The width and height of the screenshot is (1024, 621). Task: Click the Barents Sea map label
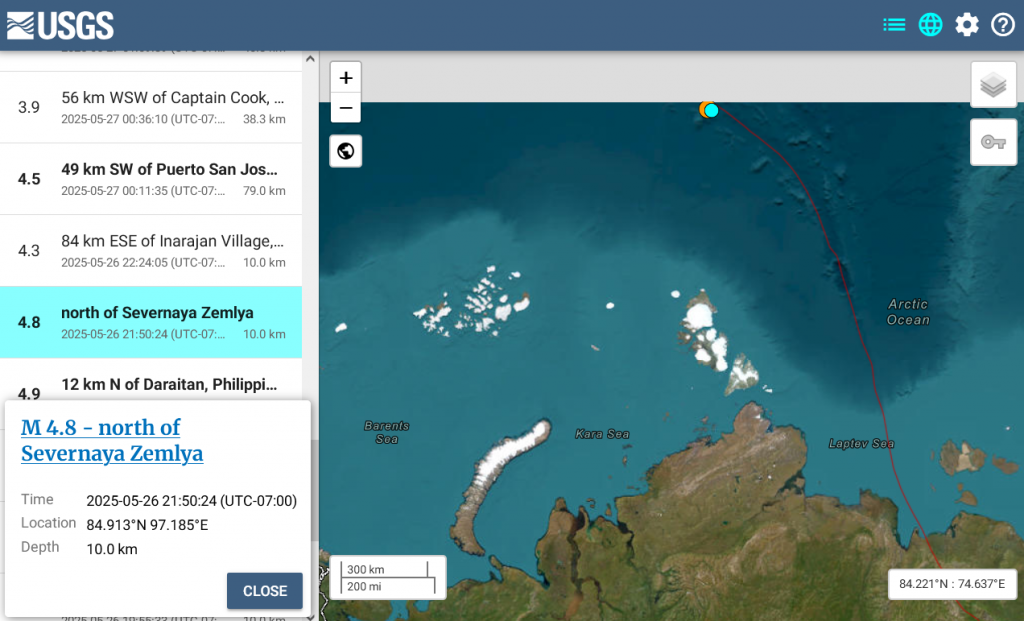(x=387, y=432)
